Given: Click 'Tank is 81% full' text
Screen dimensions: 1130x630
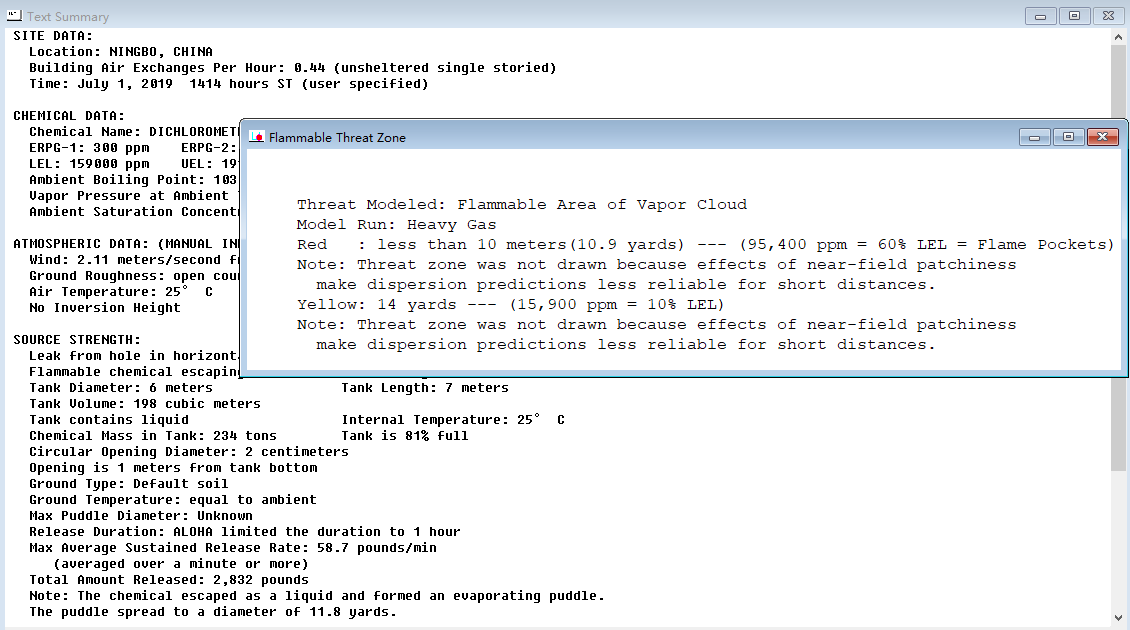Looking at the screenshot, I should (405, 436).
